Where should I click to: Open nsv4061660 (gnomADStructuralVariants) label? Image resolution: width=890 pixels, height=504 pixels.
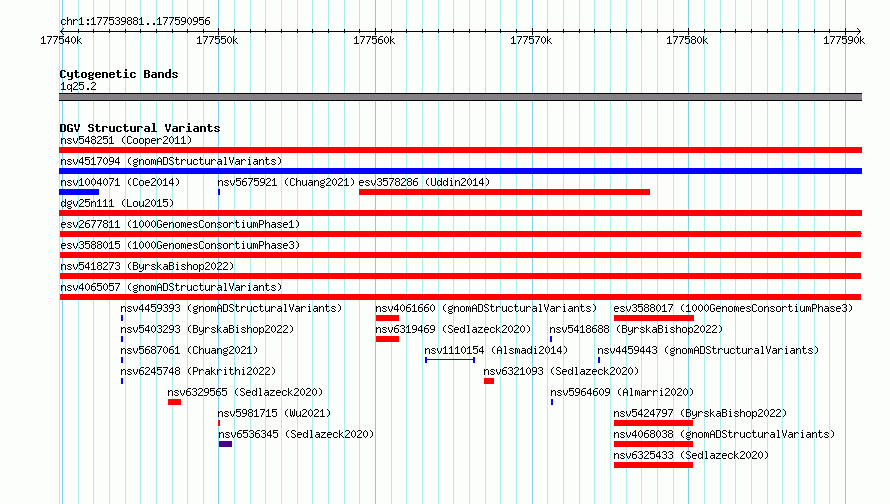coord(486,308)
